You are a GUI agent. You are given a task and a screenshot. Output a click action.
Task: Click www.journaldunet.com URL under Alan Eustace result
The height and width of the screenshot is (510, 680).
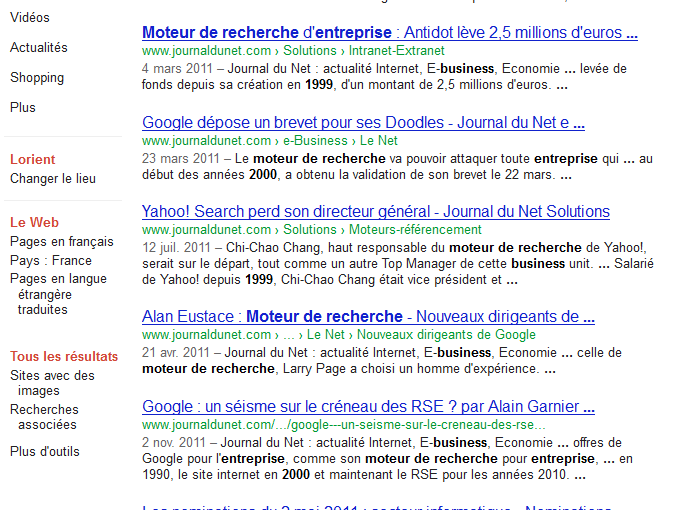pos(206,335)
